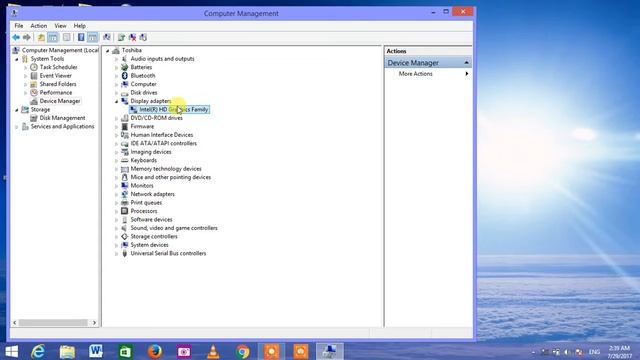Toggle Show/Hide Console Tree toolbar button
Screen dimensions: 640x360
tap(53, 38)
